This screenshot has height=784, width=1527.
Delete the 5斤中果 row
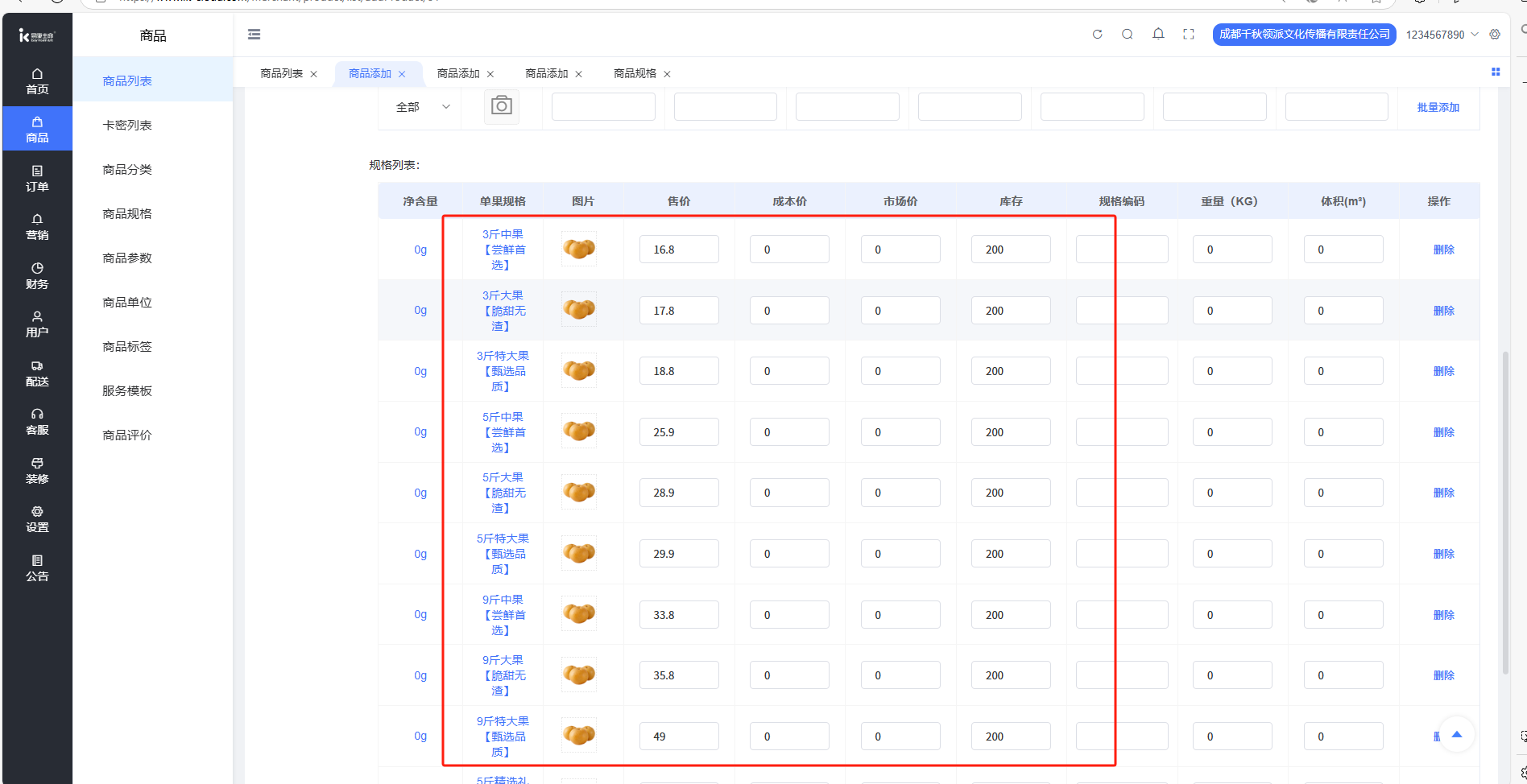pos(1443,432)
